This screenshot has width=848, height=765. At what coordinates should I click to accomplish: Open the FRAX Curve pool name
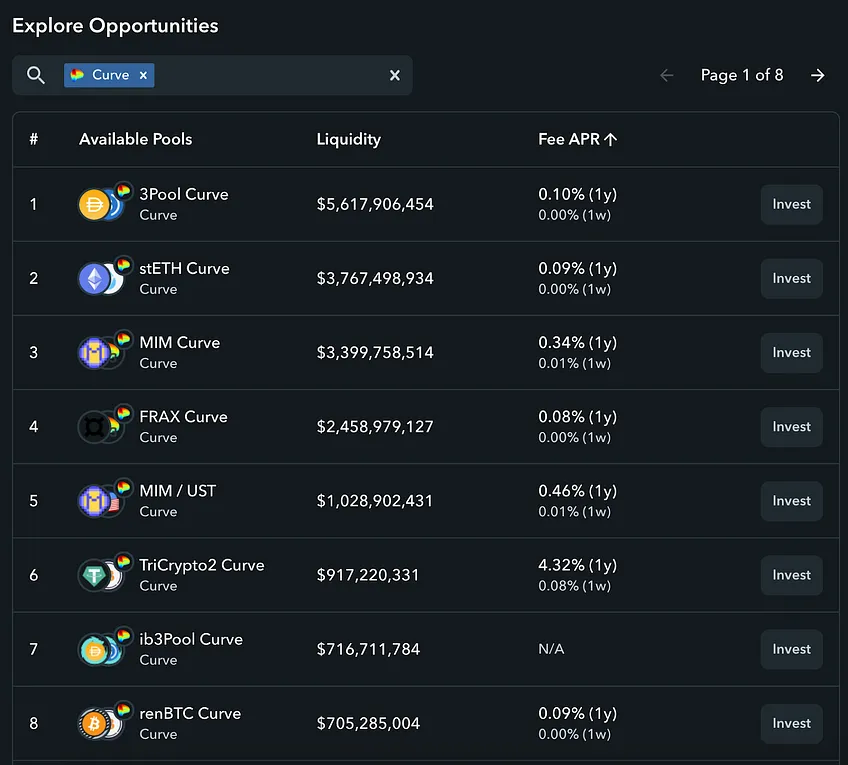click(x=183, y=417)
